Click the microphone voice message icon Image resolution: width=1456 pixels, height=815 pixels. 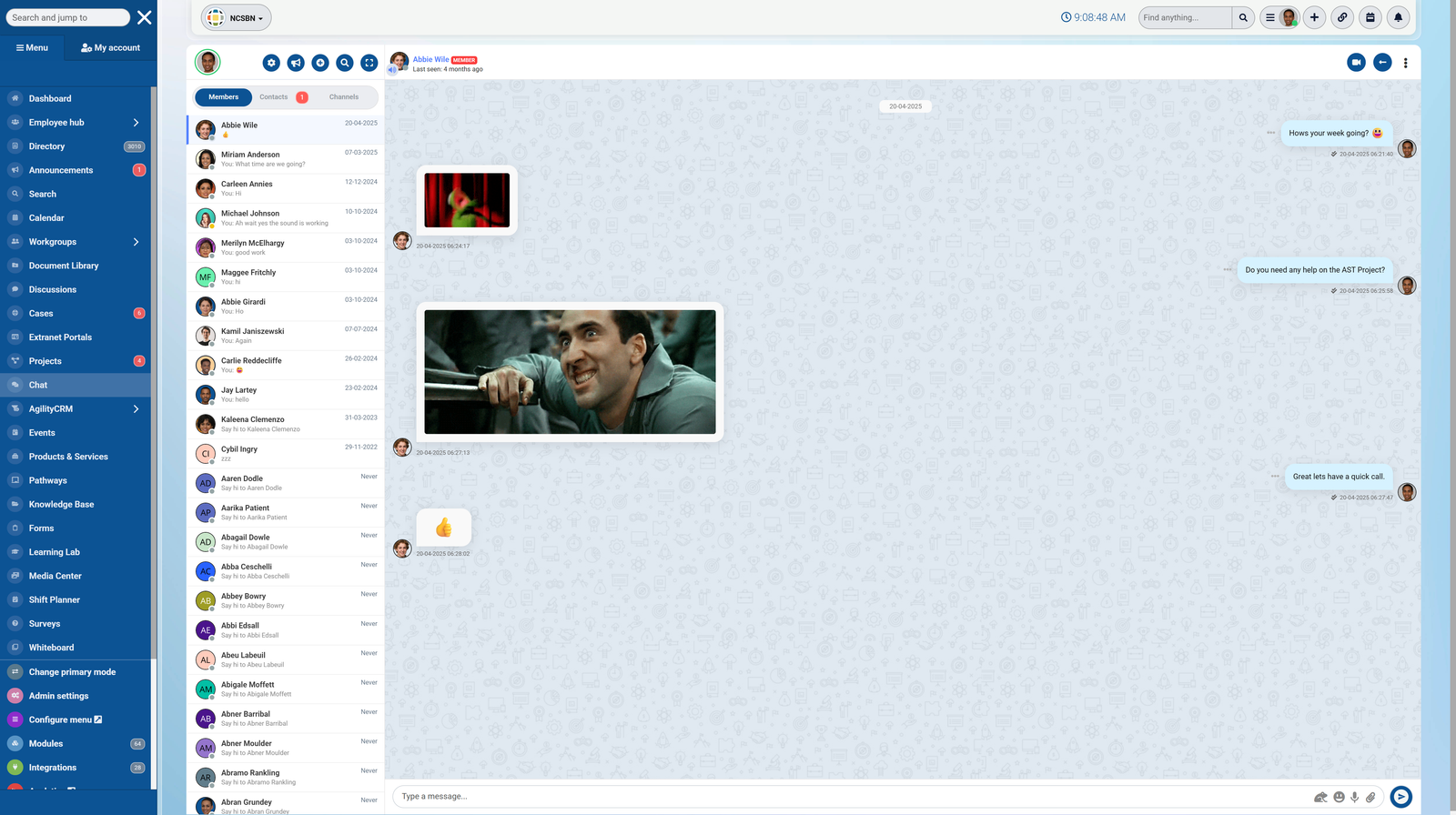[x=1355, y=797]
